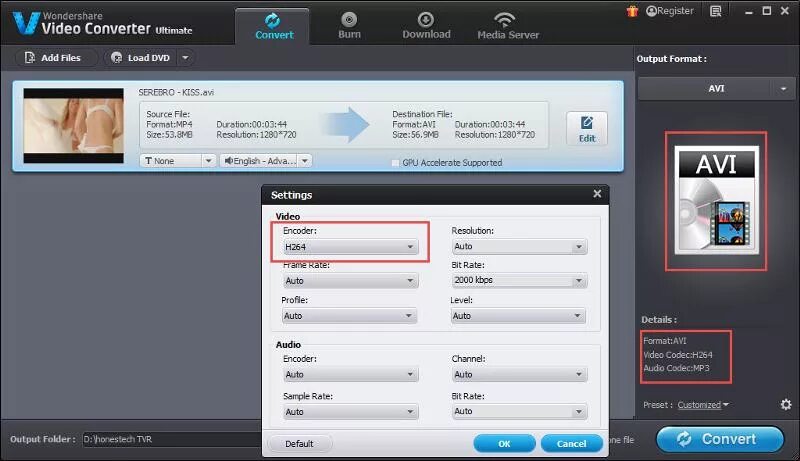Click the Edit video button
This screenshot has width=800, height=461.
[587, 129]
